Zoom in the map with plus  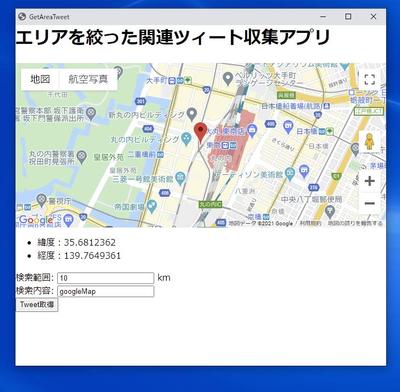click(369, 181)
